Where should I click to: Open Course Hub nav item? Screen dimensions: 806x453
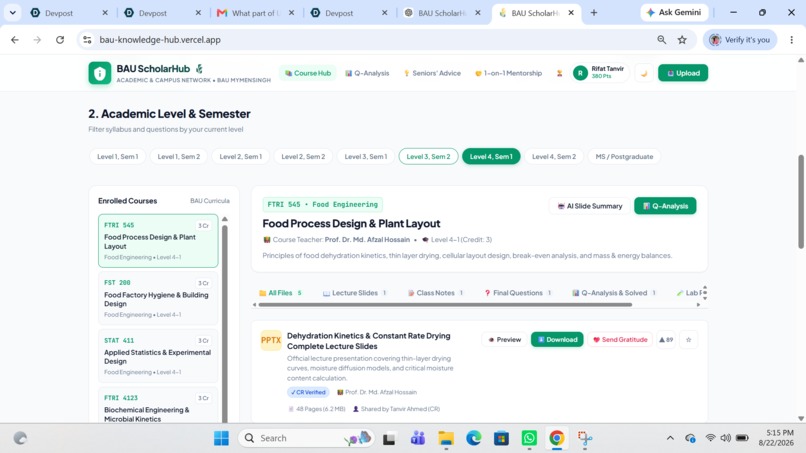tap(308, 73)
